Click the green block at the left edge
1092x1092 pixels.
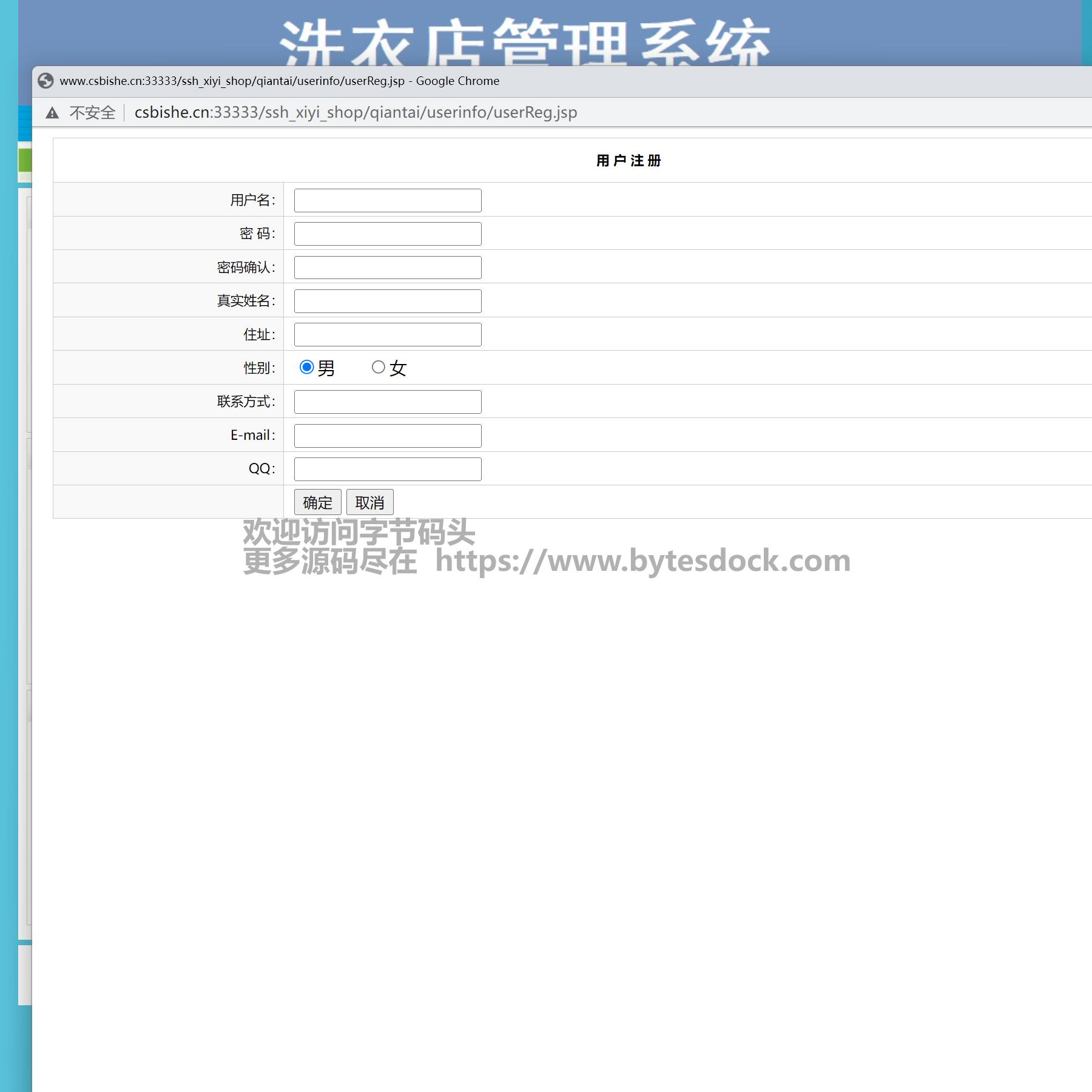(x=25, y=161)
